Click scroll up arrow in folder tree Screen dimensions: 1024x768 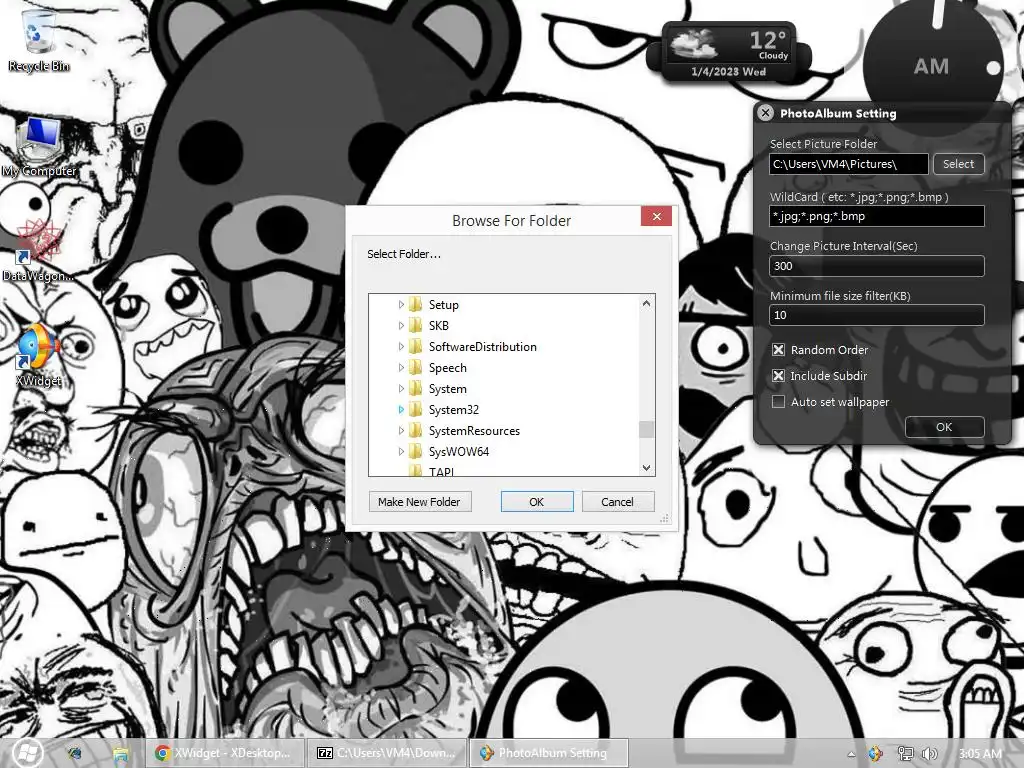tap(647, 303)
